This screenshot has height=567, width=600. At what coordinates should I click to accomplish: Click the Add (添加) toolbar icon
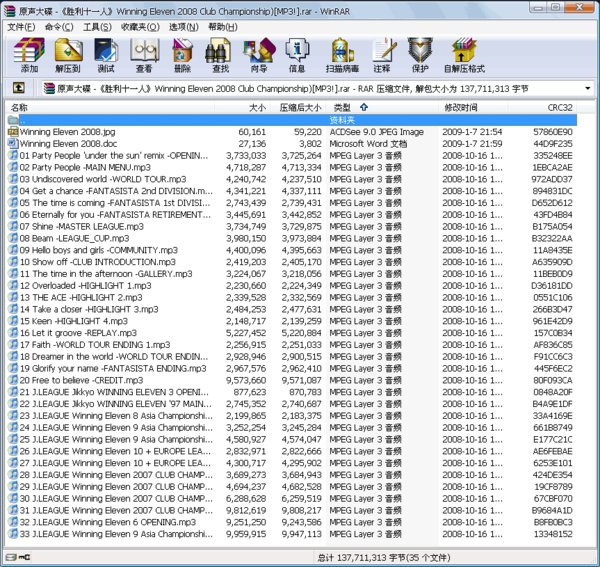(x=29, y=55)
